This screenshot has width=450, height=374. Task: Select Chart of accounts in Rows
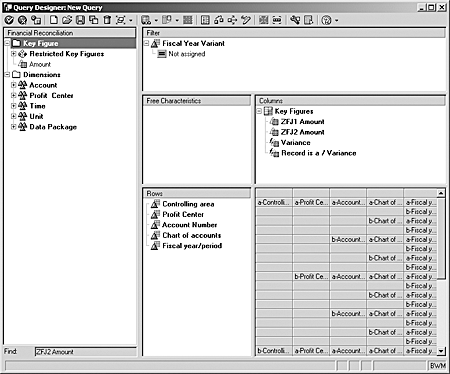[x=192, y=235]
